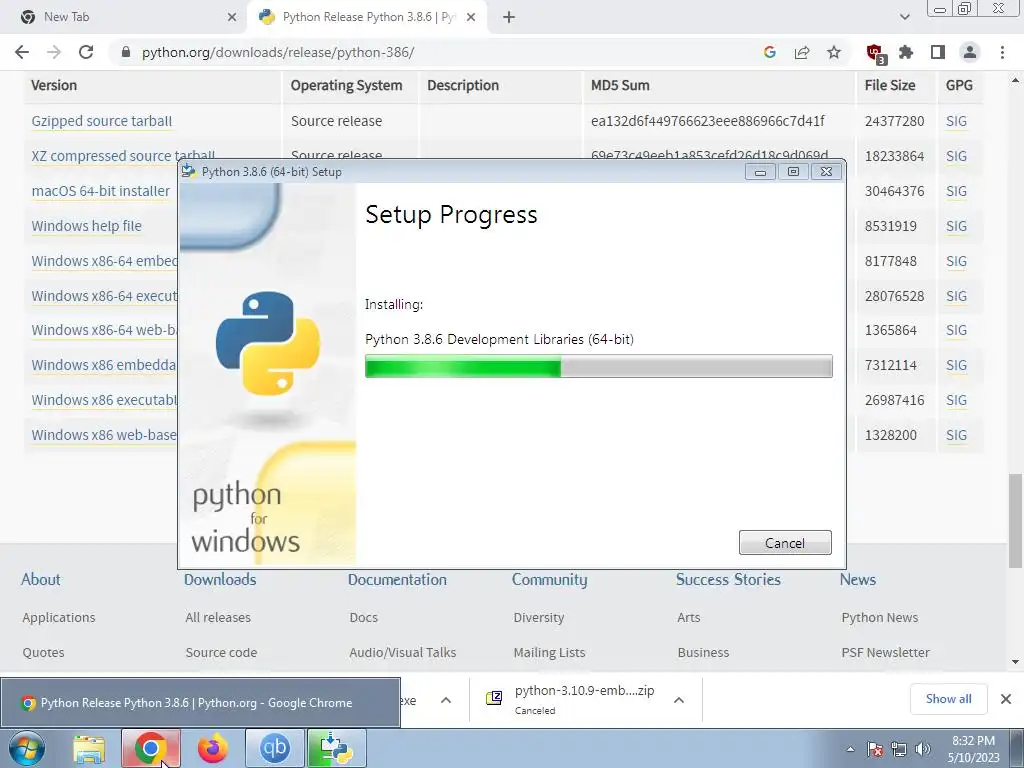This screenshot has height=768, width=1024.
Task: Cancel the Python 3.8.6 installation
Action: tap(785, 543)
